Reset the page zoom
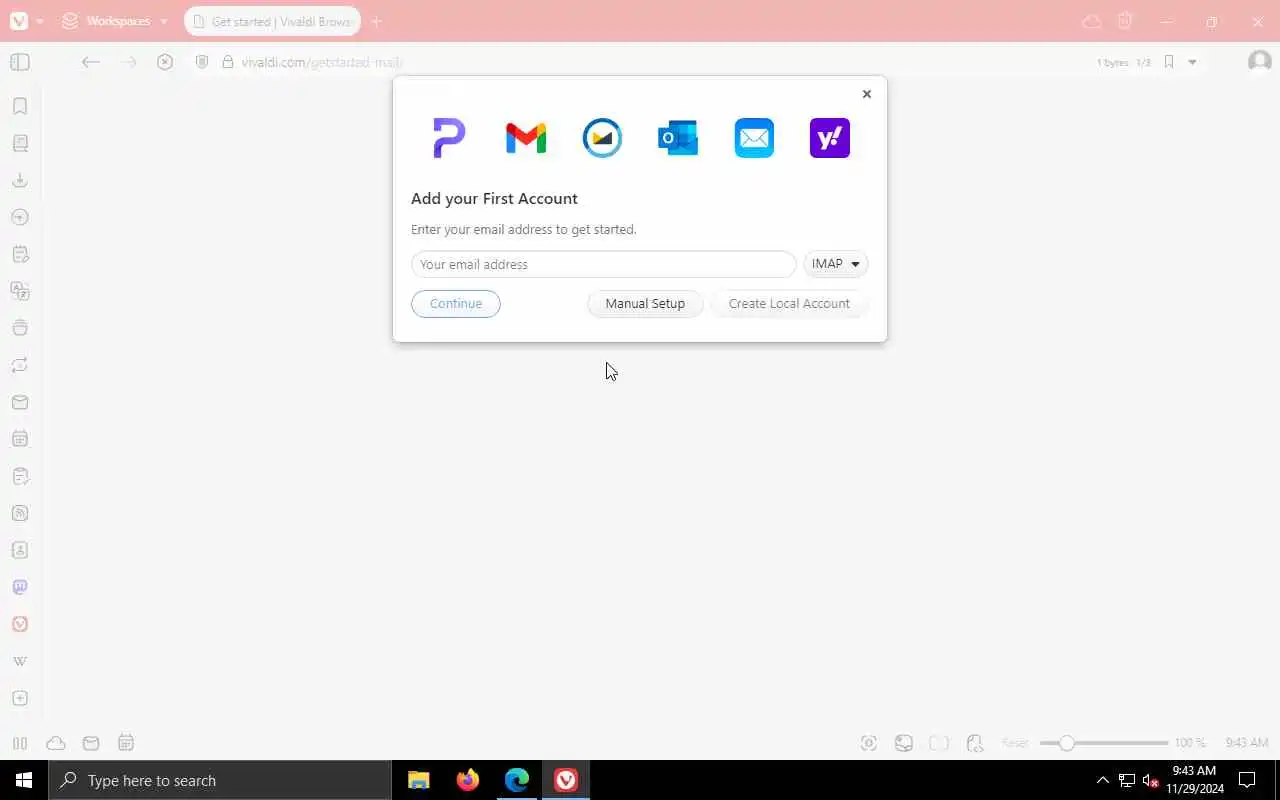This screenshot has width=1280, height=800. point(1015,743)
